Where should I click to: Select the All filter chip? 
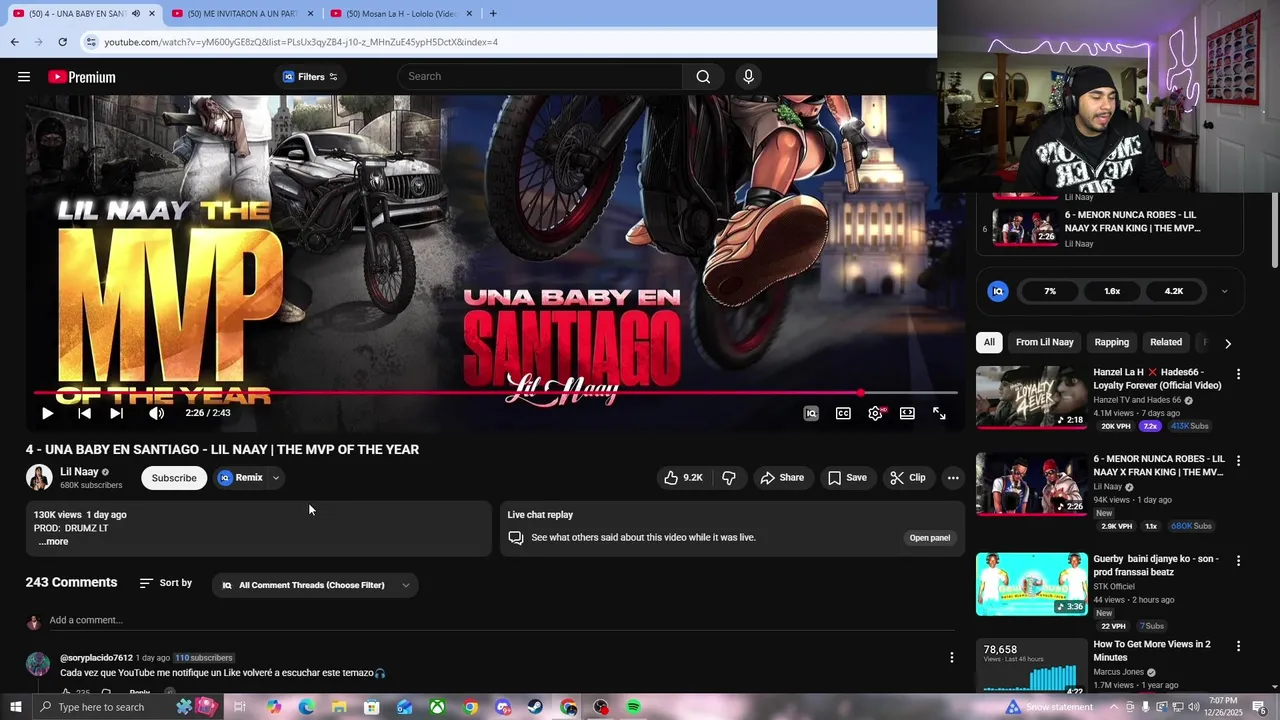[989, 342]
